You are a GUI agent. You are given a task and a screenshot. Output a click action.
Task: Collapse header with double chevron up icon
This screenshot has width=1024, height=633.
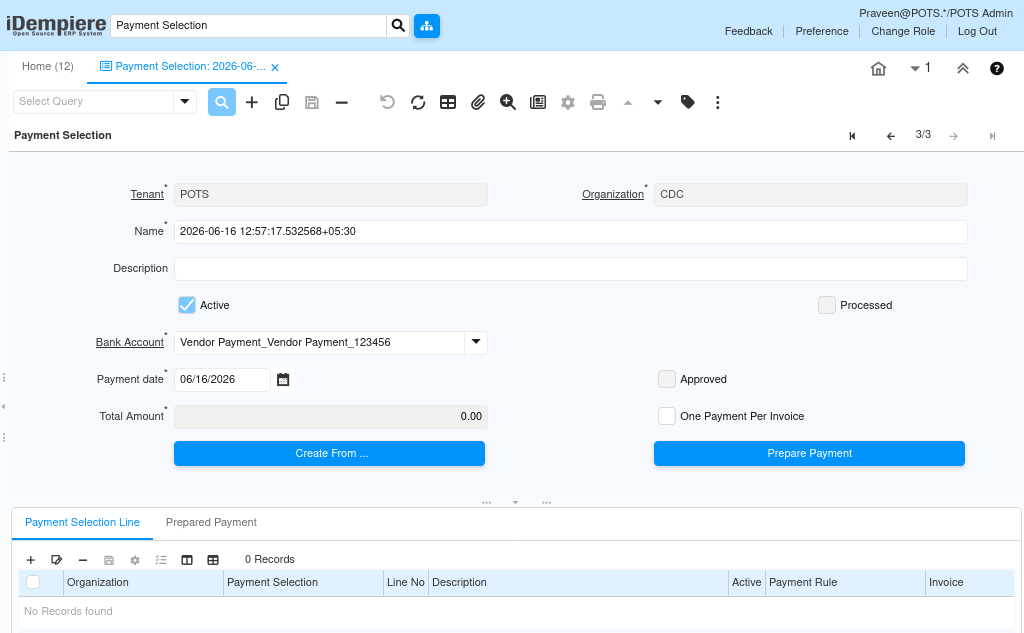963,69
